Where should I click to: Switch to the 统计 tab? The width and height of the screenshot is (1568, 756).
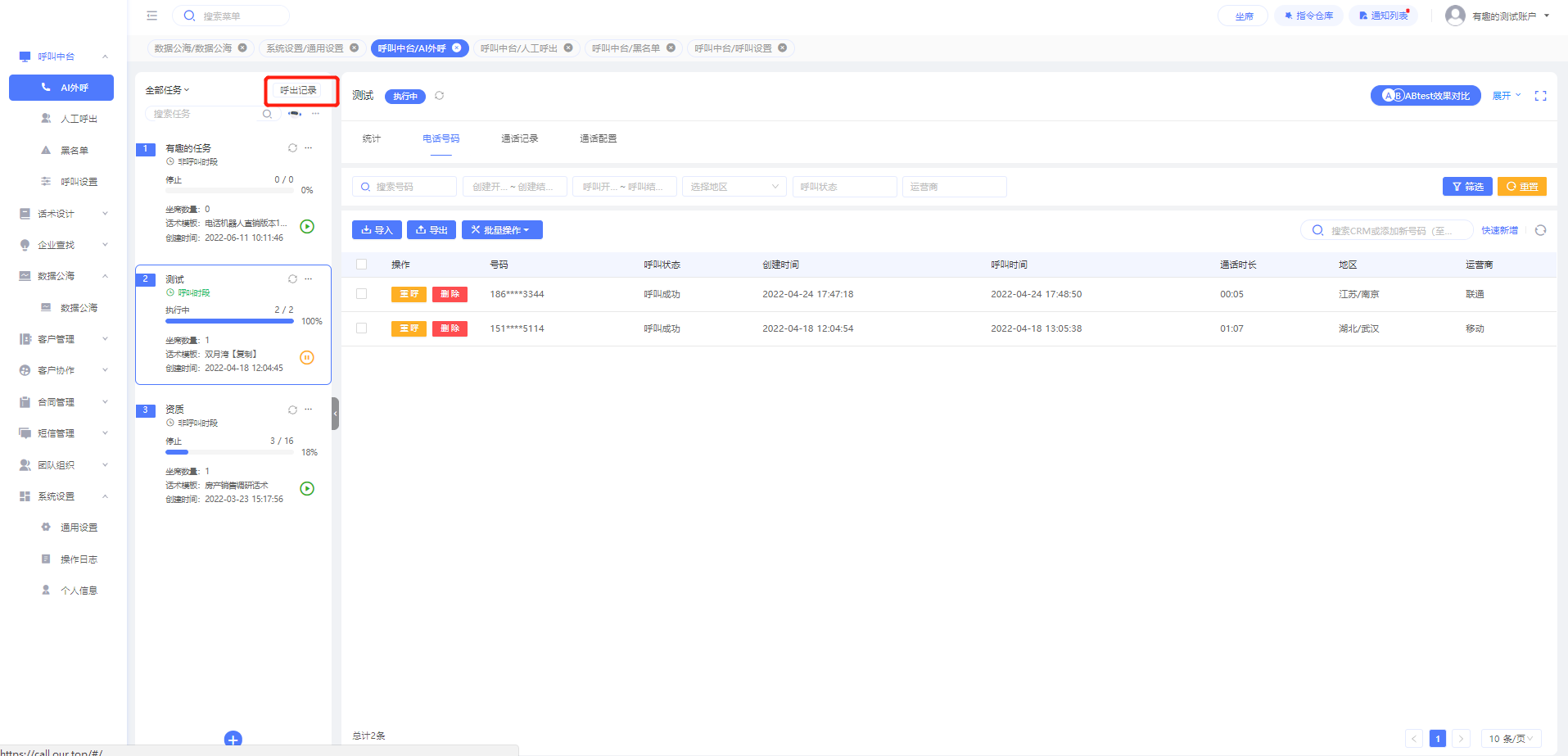coord(372,138)
